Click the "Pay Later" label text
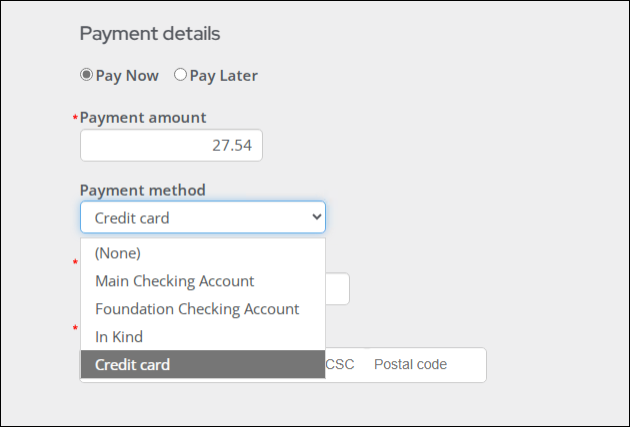The image size is (630, 427). [x=223, y=75]
